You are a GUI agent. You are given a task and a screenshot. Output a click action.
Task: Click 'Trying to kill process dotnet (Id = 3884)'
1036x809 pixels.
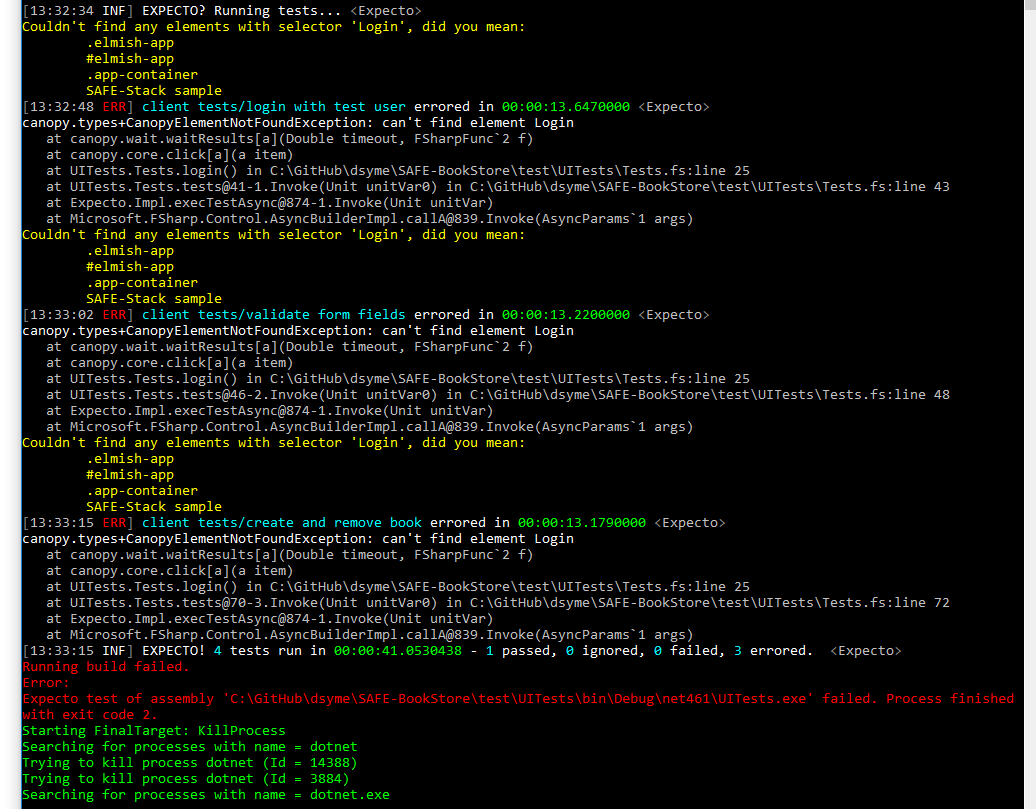click(x=186, y=779)
